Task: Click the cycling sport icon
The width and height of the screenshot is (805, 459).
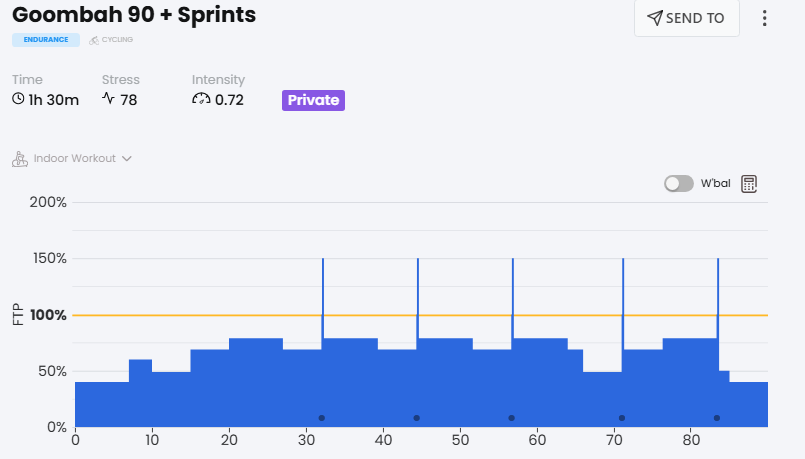Action: click(94, 41)
